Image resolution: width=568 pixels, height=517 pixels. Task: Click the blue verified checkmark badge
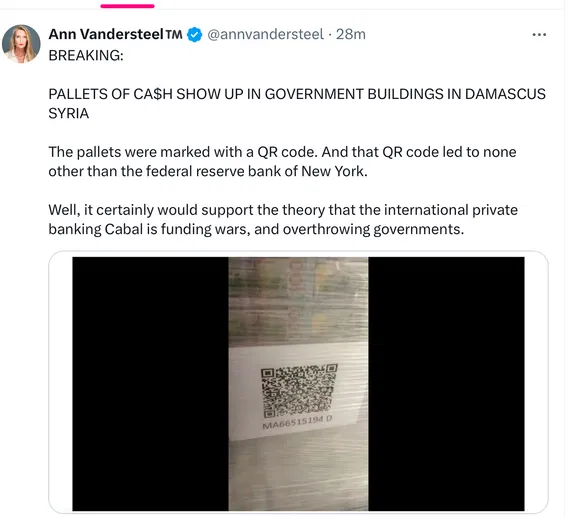(195, 35)
